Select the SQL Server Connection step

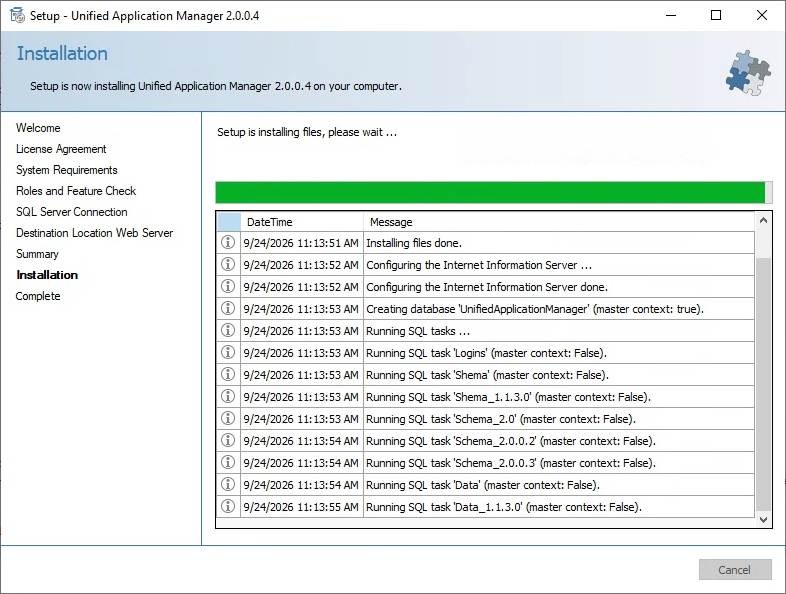72,212
